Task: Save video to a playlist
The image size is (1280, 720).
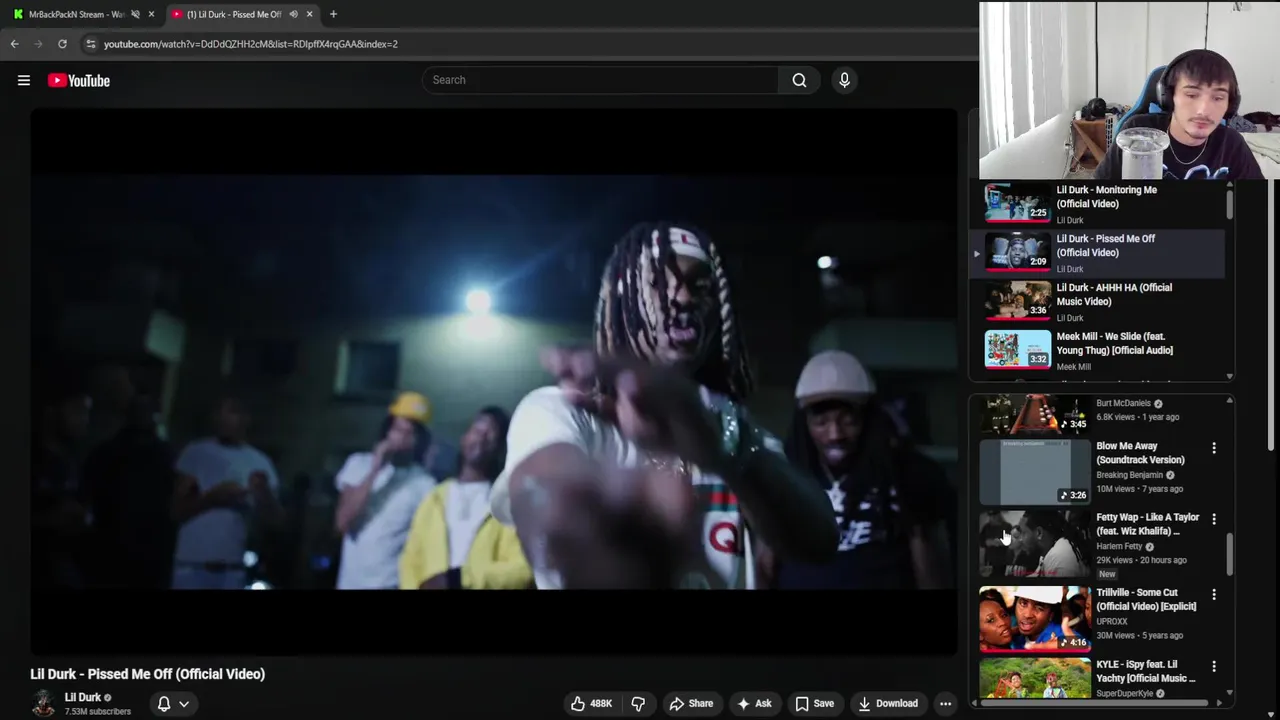Action: tap(814, 704)
